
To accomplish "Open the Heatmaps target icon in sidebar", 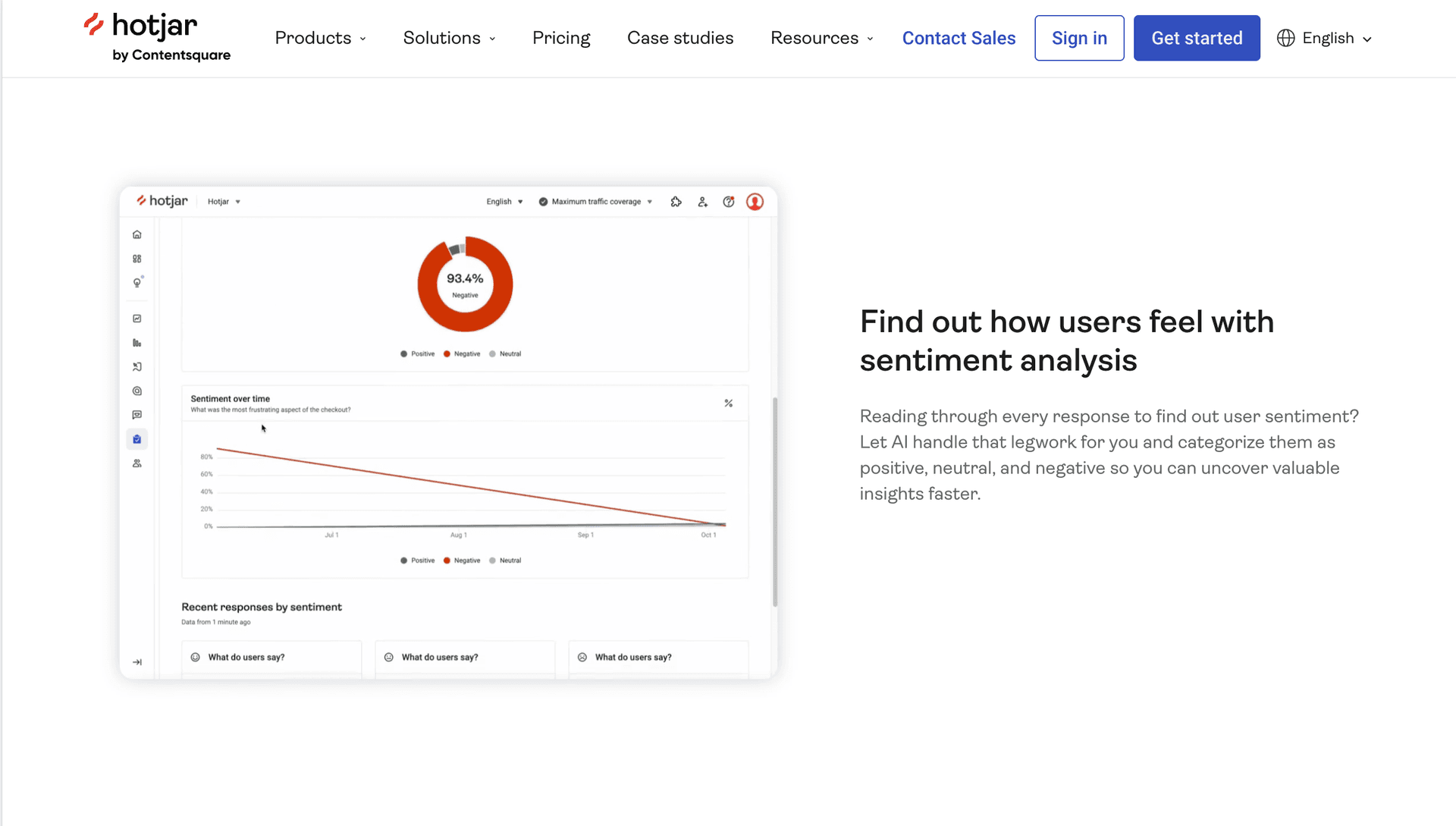I will pos(137,391).
